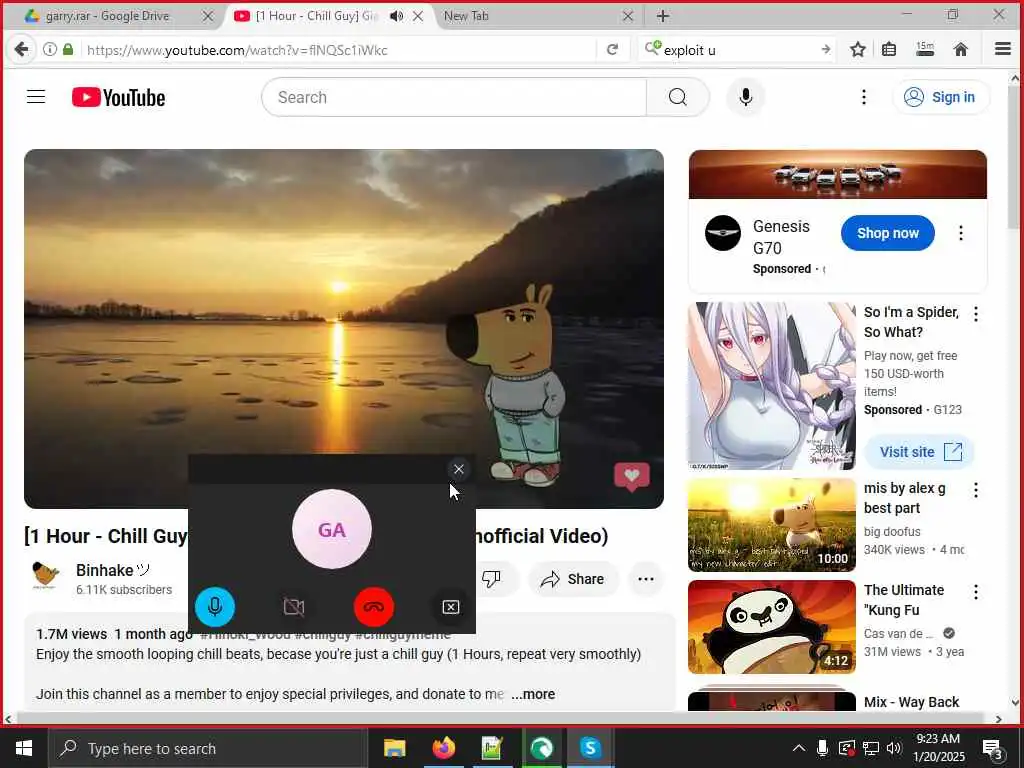The image size is (1024, 768).
Task: Go to browser home page icon
Action: [x=960, y=50]
